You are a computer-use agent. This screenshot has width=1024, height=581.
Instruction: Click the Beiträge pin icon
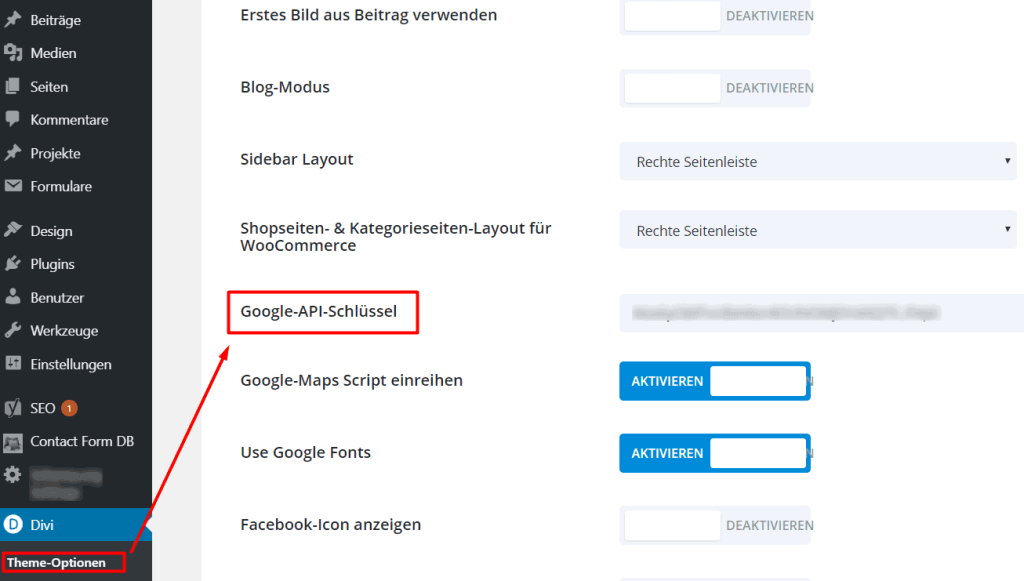(x=12, y=20)
